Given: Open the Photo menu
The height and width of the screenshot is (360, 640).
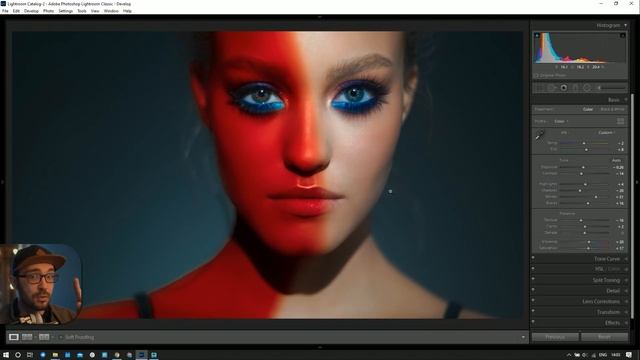Looking at the screenshot, I should click(x=48, y=11).
